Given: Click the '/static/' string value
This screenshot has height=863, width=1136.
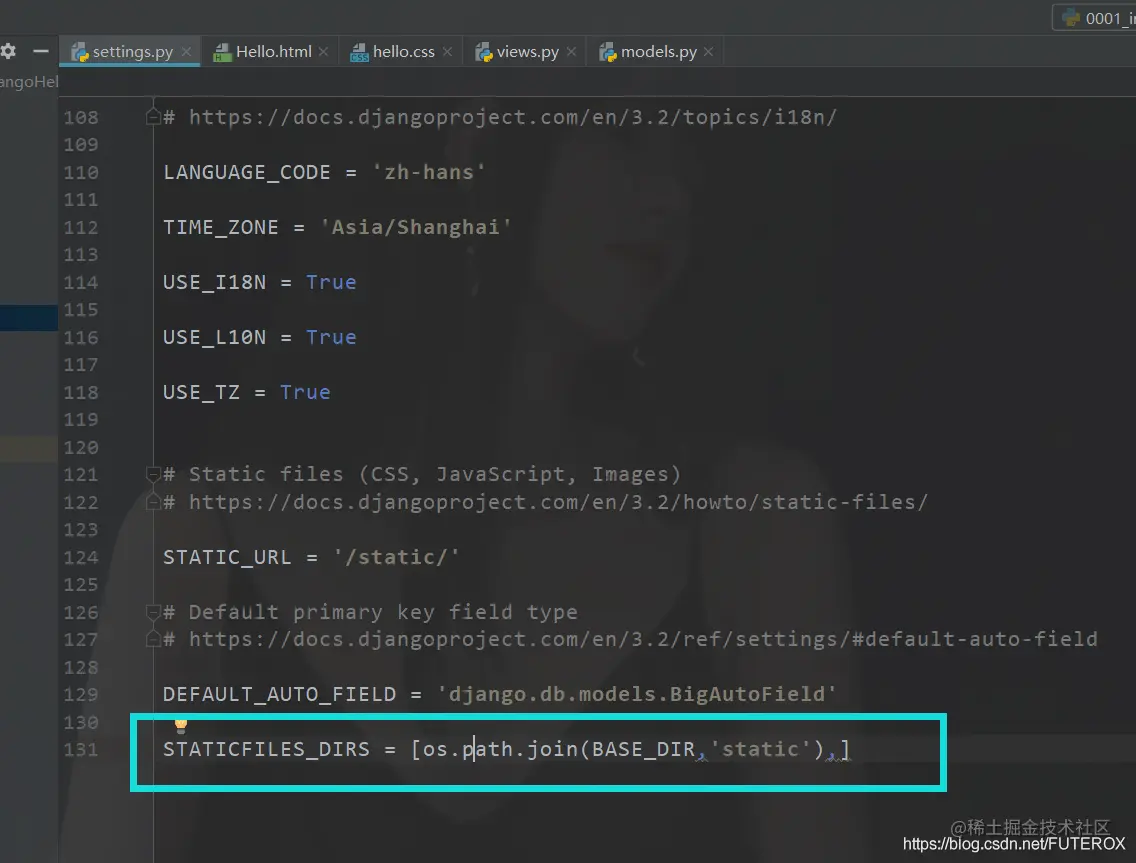Looking at the screenshot, I should (x=396, y=557).
